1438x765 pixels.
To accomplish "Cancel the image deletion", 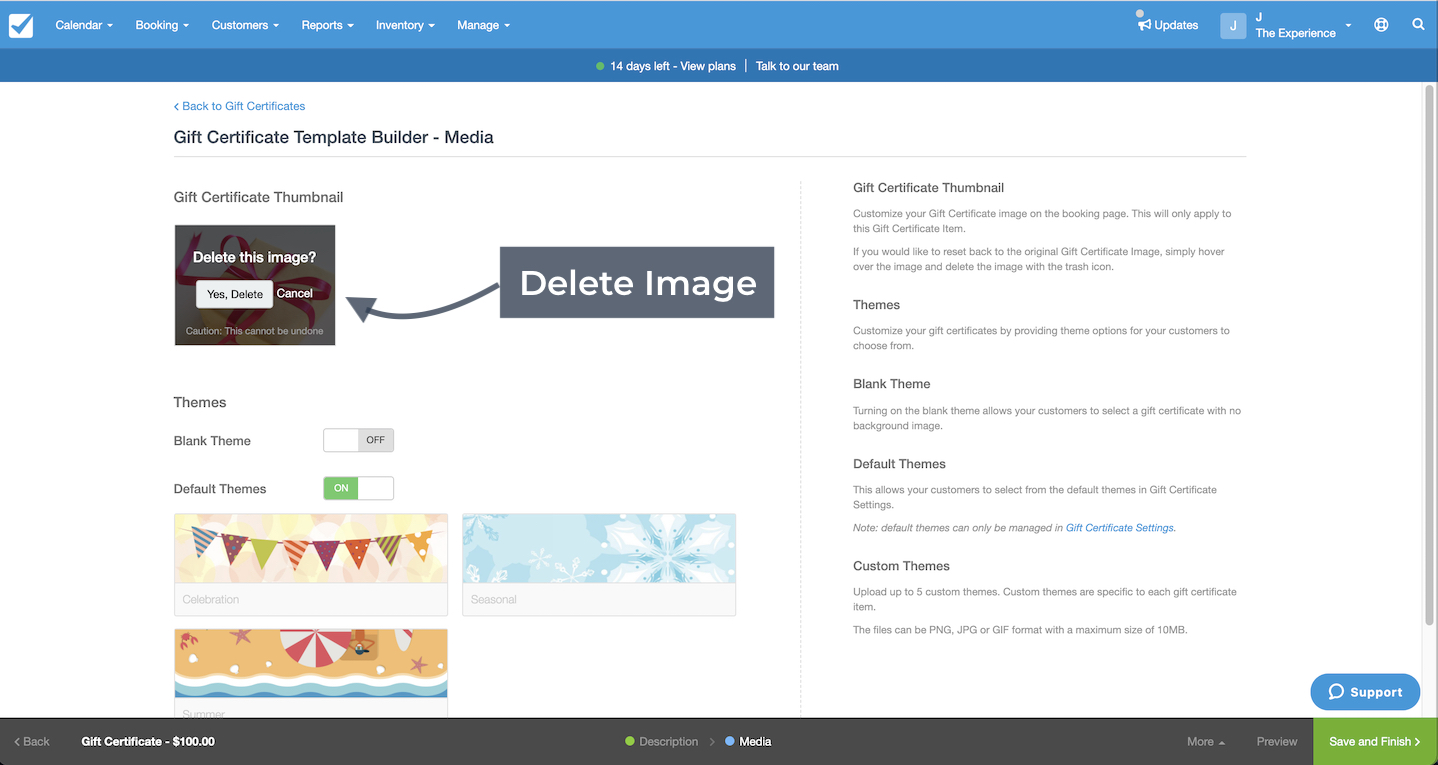I will [x=295, y=293].
